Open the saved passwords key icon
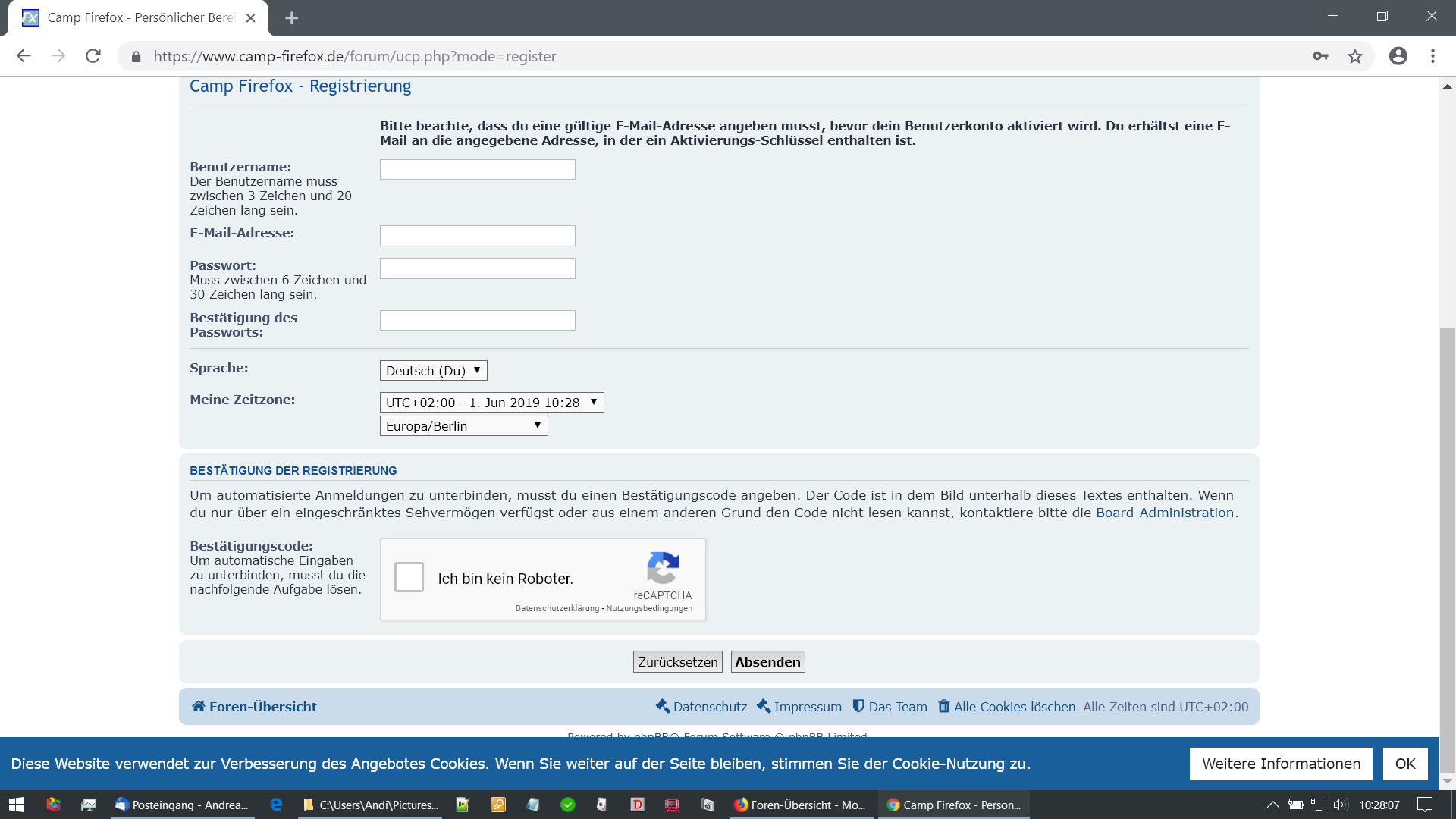This screenshot has width=1456, height=819. click(1320, 56)
